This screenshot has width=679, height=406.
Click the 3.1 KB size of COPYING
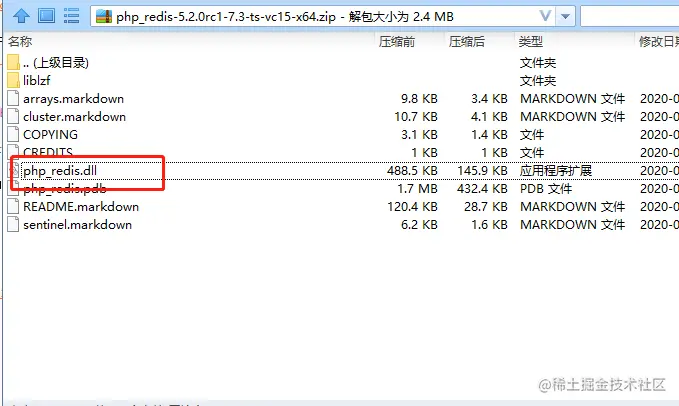419,135
